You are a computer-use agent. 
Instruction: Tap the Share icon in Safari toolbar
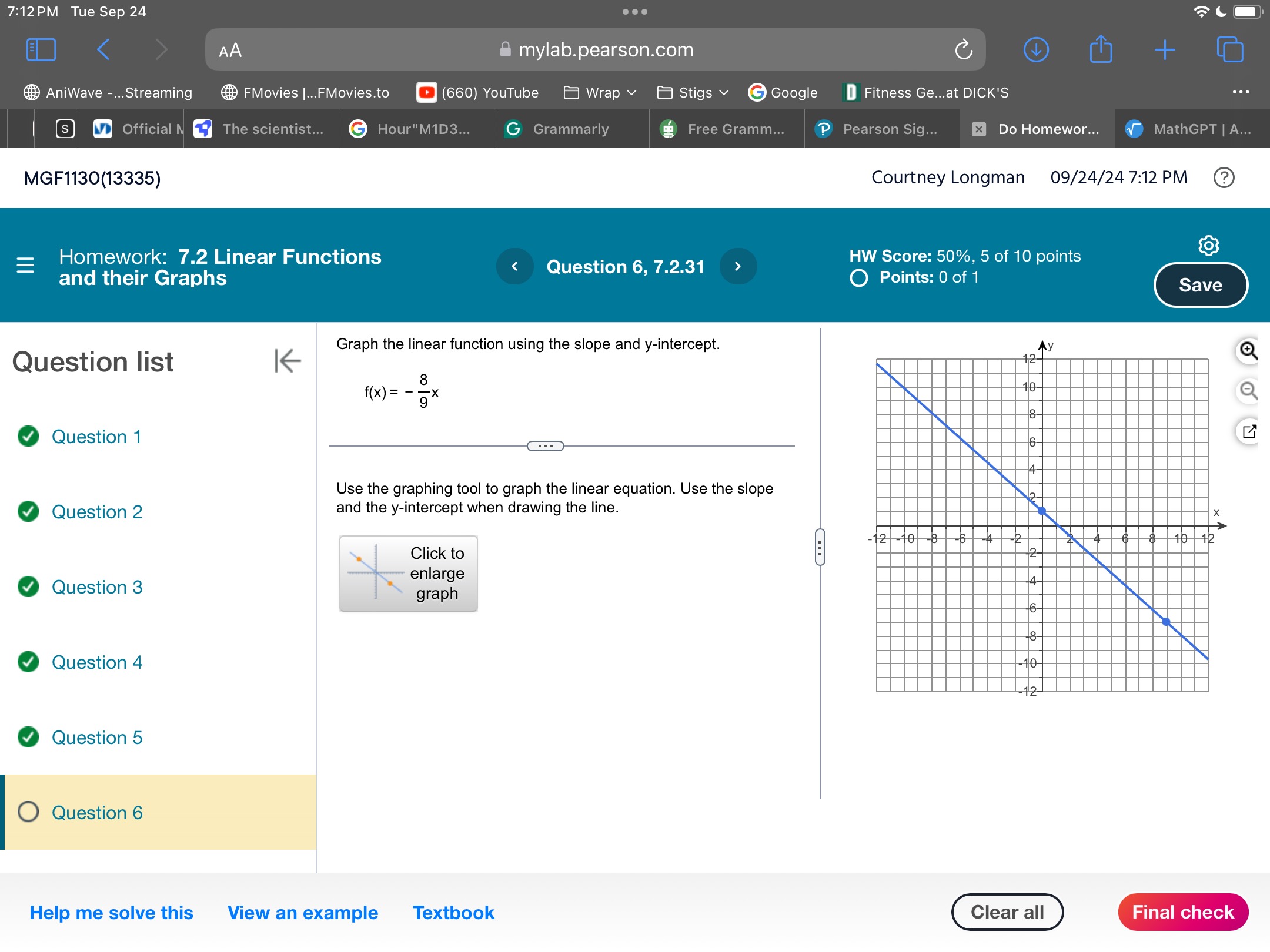(1101, 49)
